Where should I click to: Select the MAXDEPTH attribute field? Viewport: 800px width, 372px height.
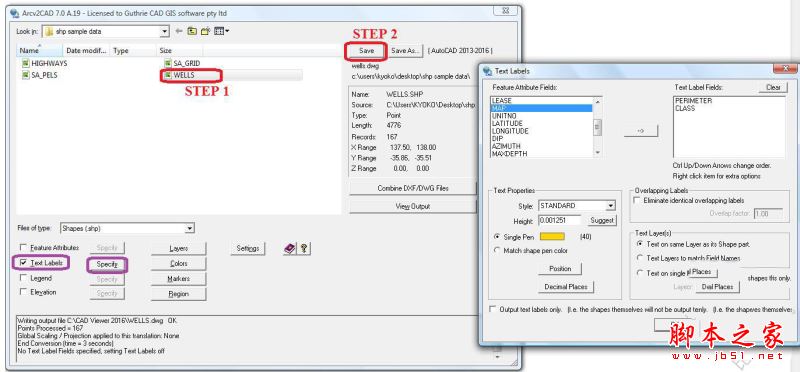click(x=541, y=153)
